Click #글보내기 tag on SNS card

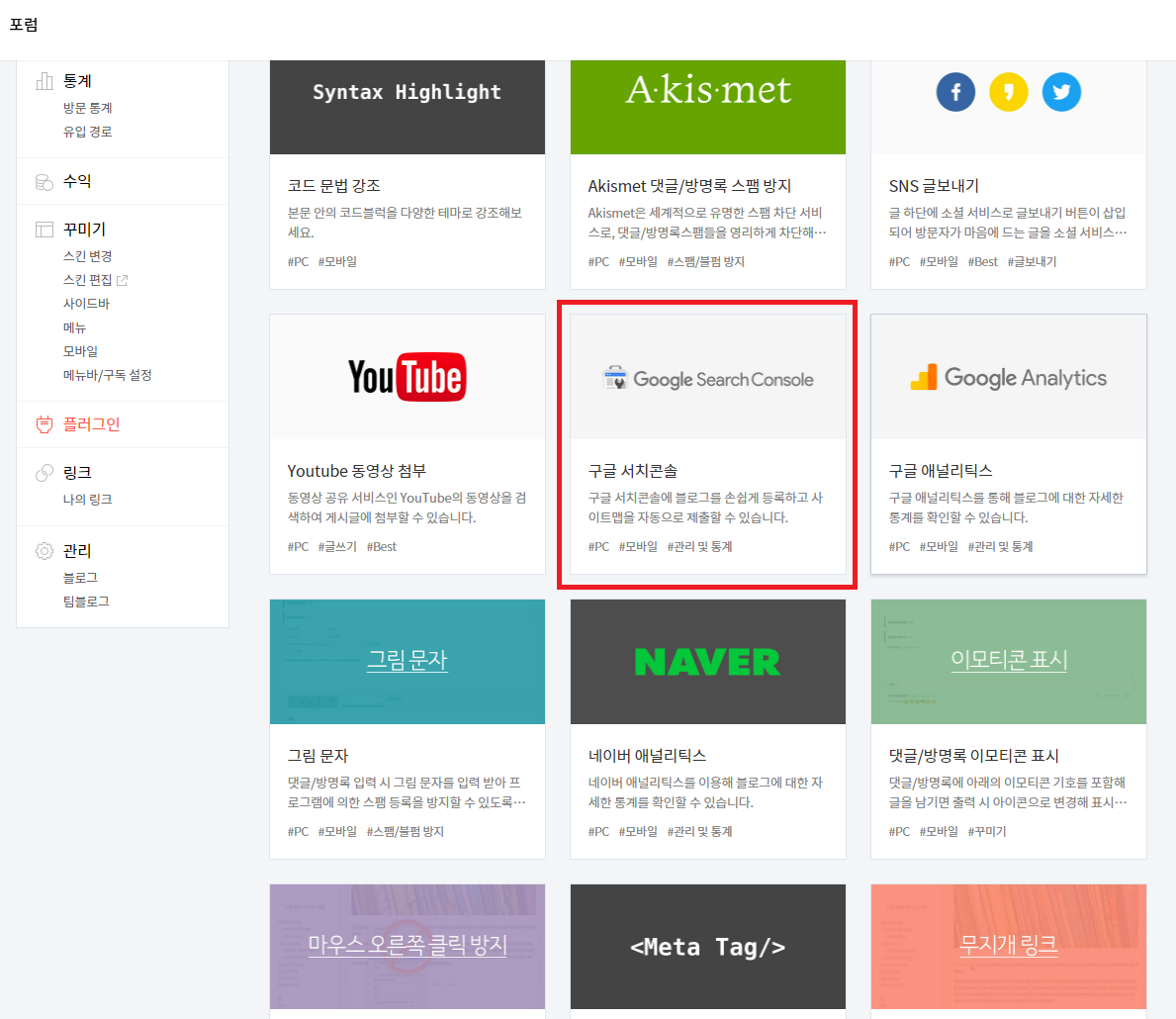(x=1032, y=262)
